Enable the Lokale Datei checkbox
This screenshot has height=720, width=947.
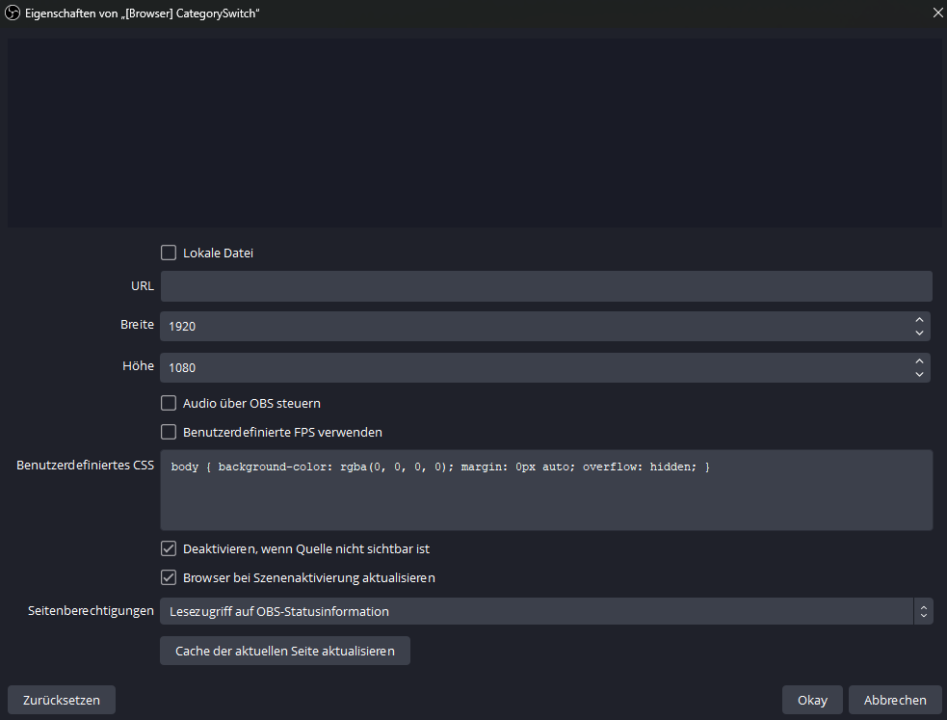pyautogui.click(x=168, y=253)
